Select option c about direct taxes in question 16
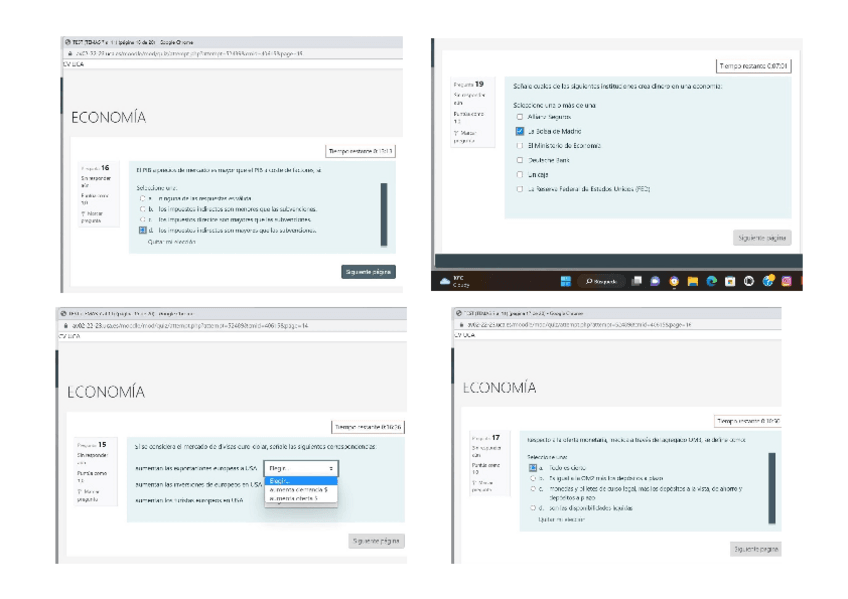The height and width of the screenshot is (599, 848). click(143, 219)
